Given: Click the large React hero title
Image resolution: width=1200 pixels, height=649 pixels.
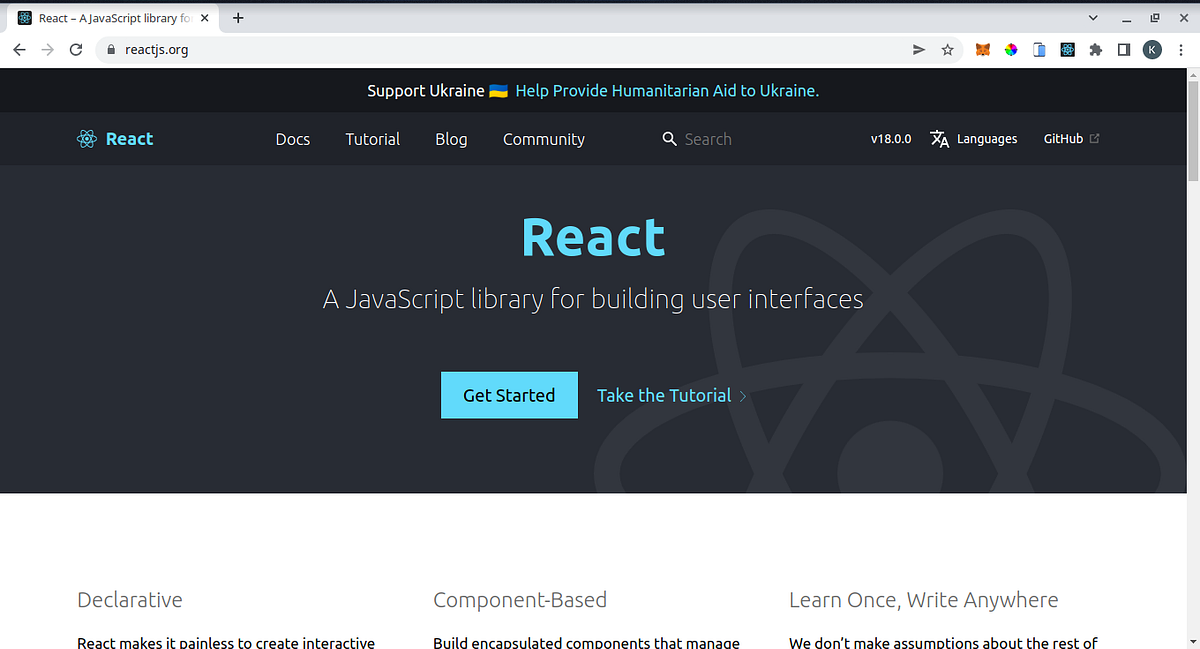Looking at the screenshot, I should 593,238.
